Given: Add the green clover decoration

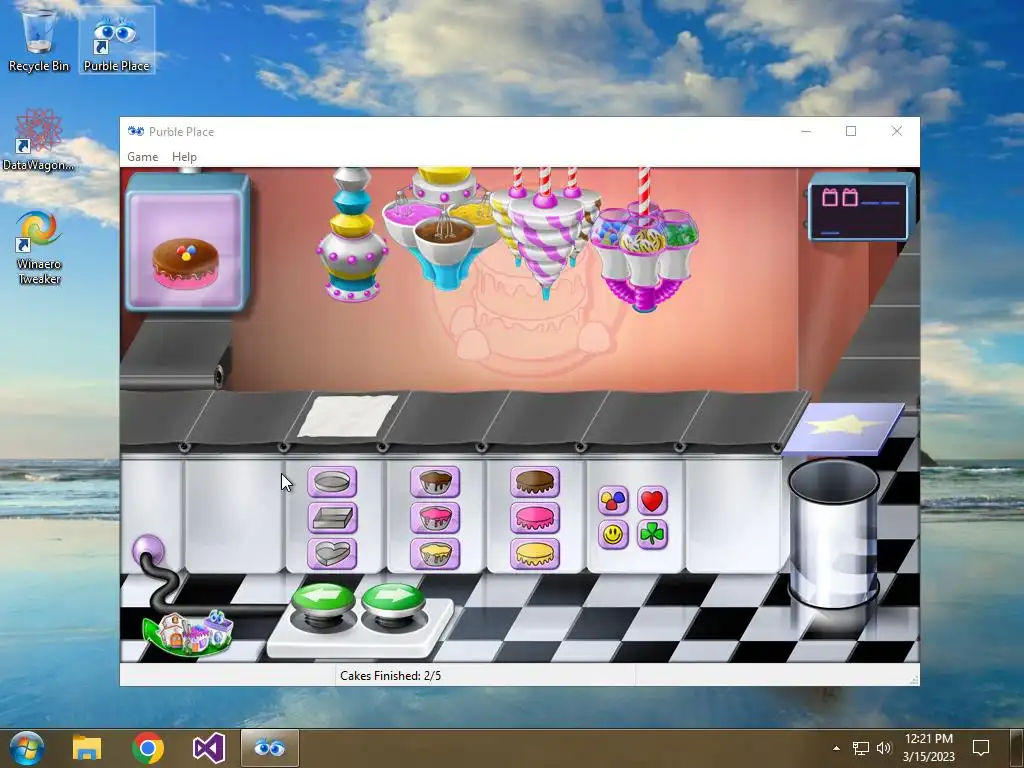Looking at the screenshot, I should click(x=652, y=535).
